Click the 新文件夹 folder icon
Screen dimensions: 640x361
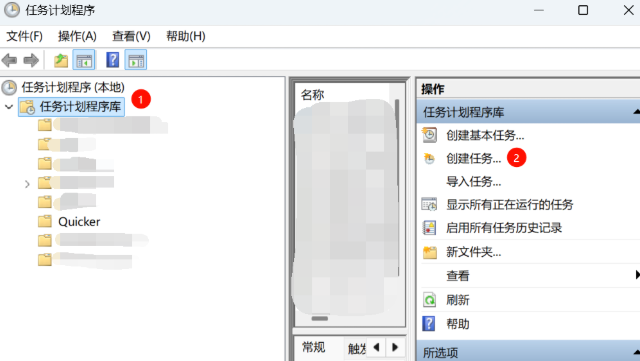click(x=429, y=252)
